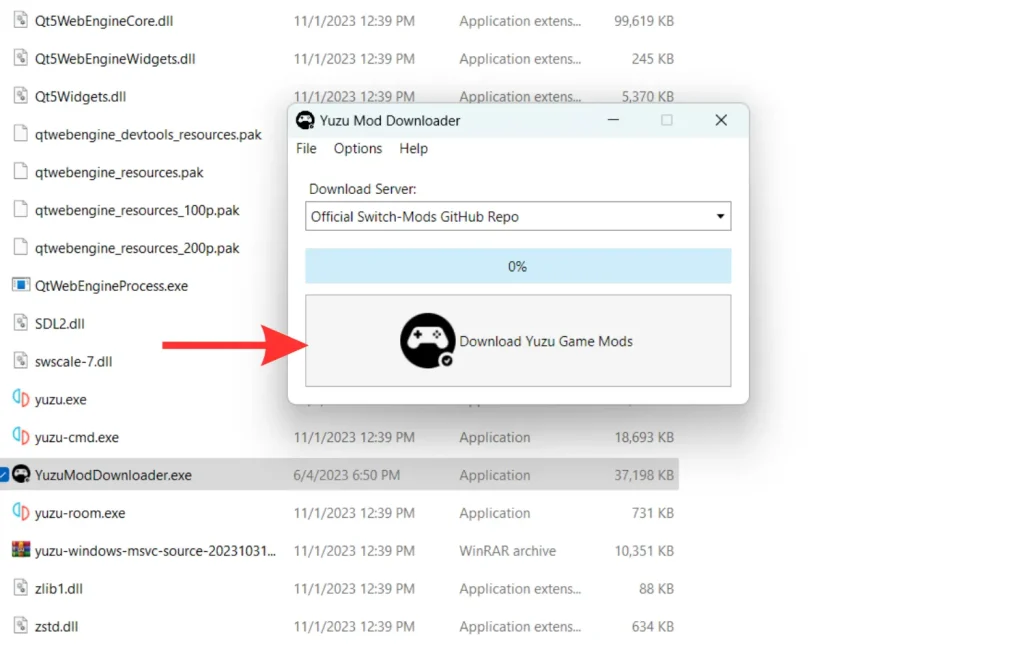Close the Yuzu Mod Downloader window

tap(721, 120)
